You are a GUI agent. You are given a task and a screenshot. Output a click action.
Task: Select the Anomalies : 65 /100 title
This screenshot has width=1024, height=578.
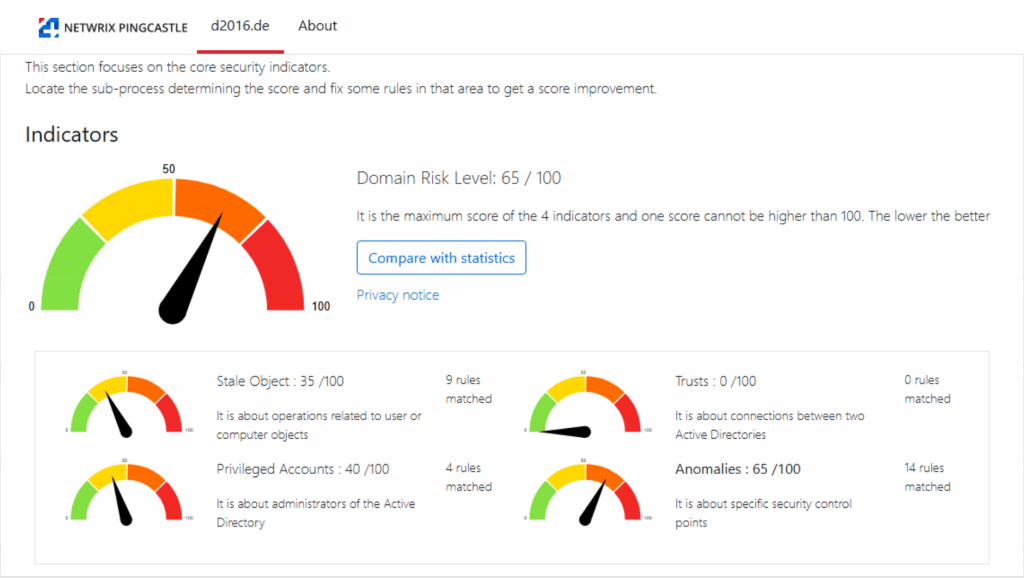click(x=738, y=469)
